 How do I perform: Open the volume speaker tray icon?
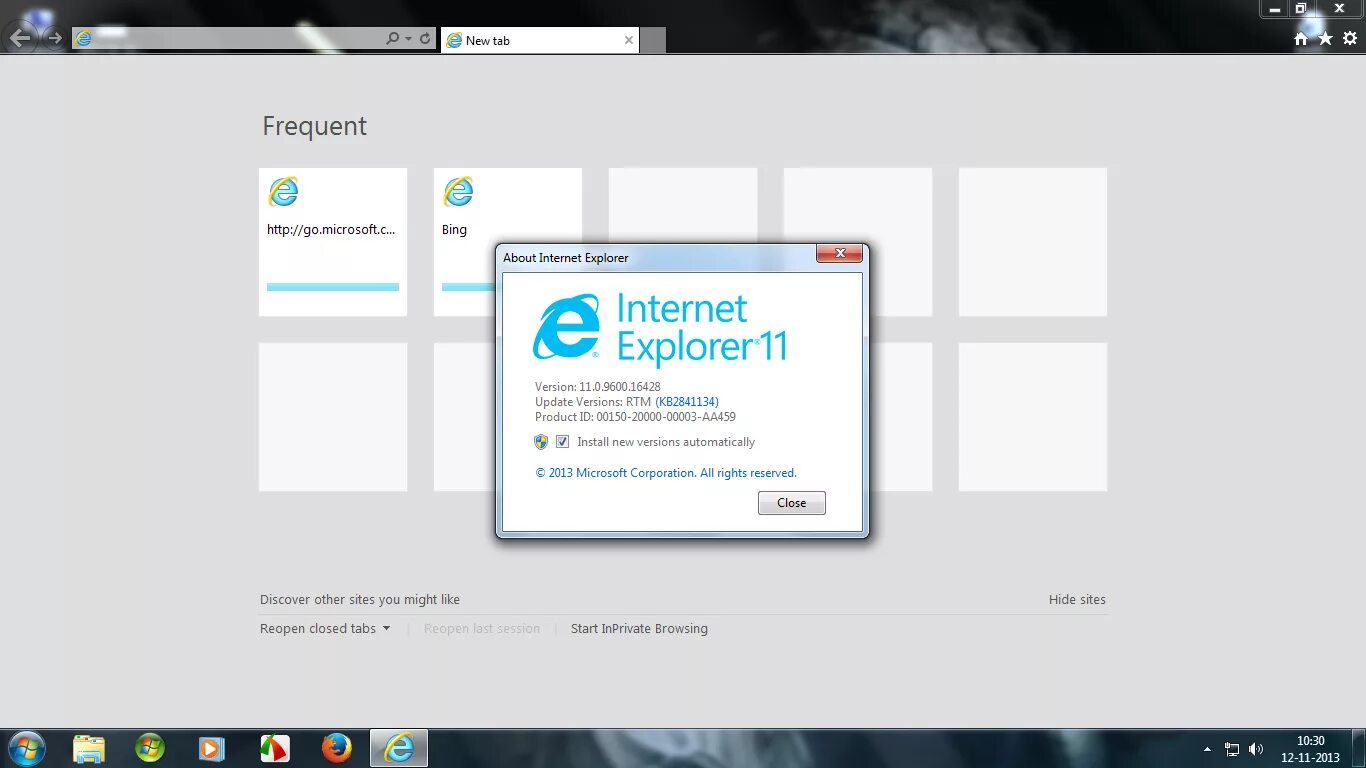click(x=1256, y=749)
